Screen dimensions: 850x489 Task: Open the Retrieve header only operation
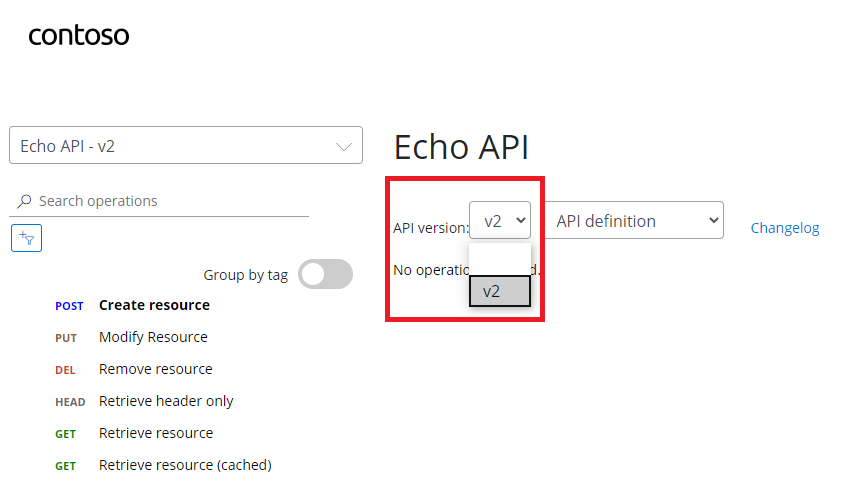[x=166, y=401]
